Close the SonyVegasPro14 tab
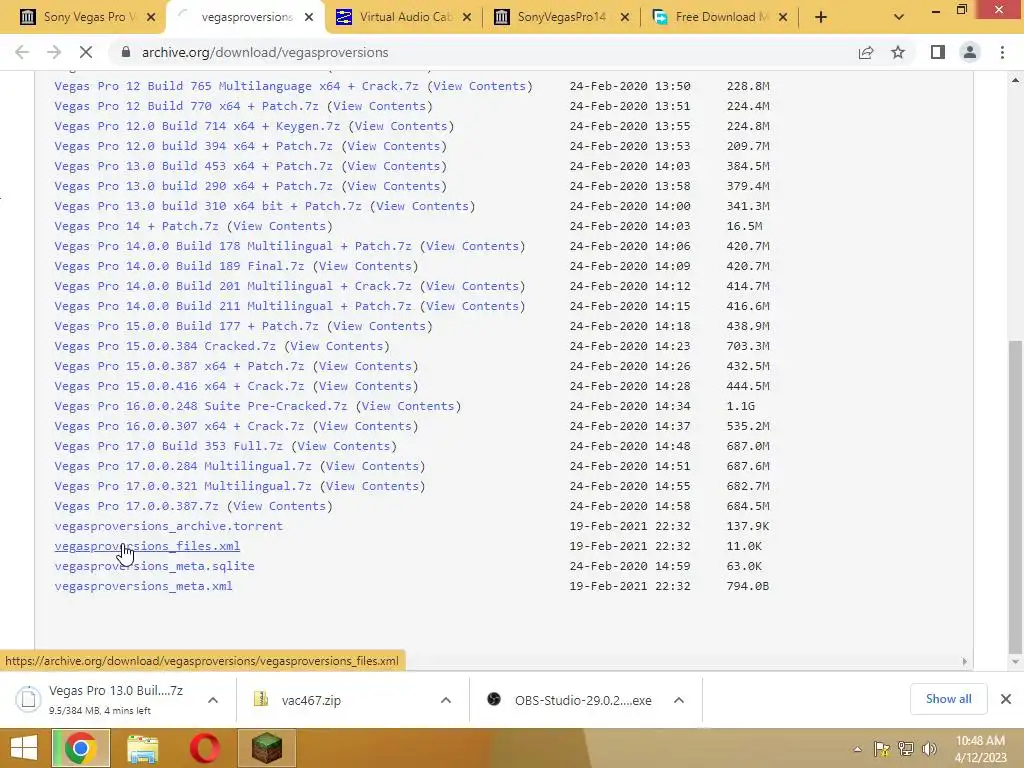The height and width of the screenshot is (768, 1024). [x=625, y=17]
